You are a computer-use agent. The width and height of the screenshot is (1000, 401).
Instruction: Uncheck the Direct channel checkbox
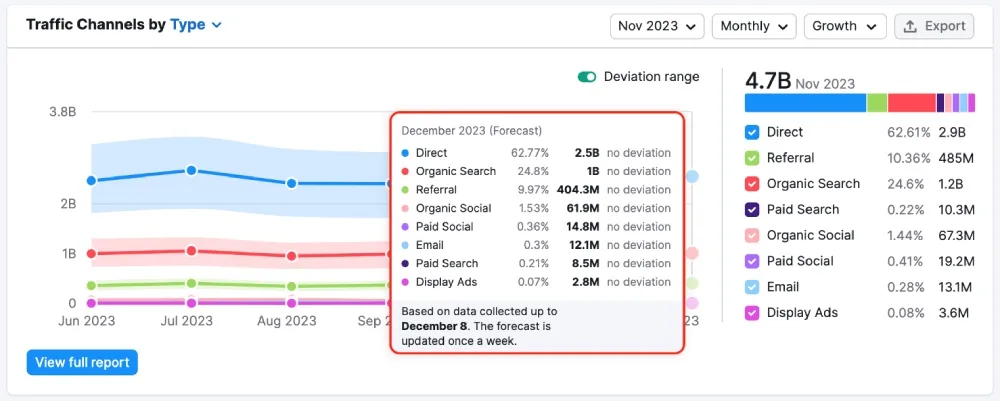(x=753, y=132)
